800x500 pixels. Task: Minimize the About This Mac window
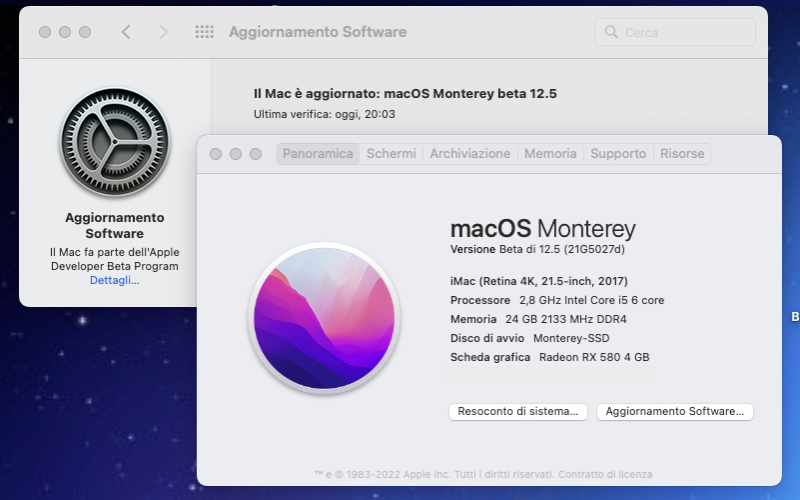click(x=236, y=154)
